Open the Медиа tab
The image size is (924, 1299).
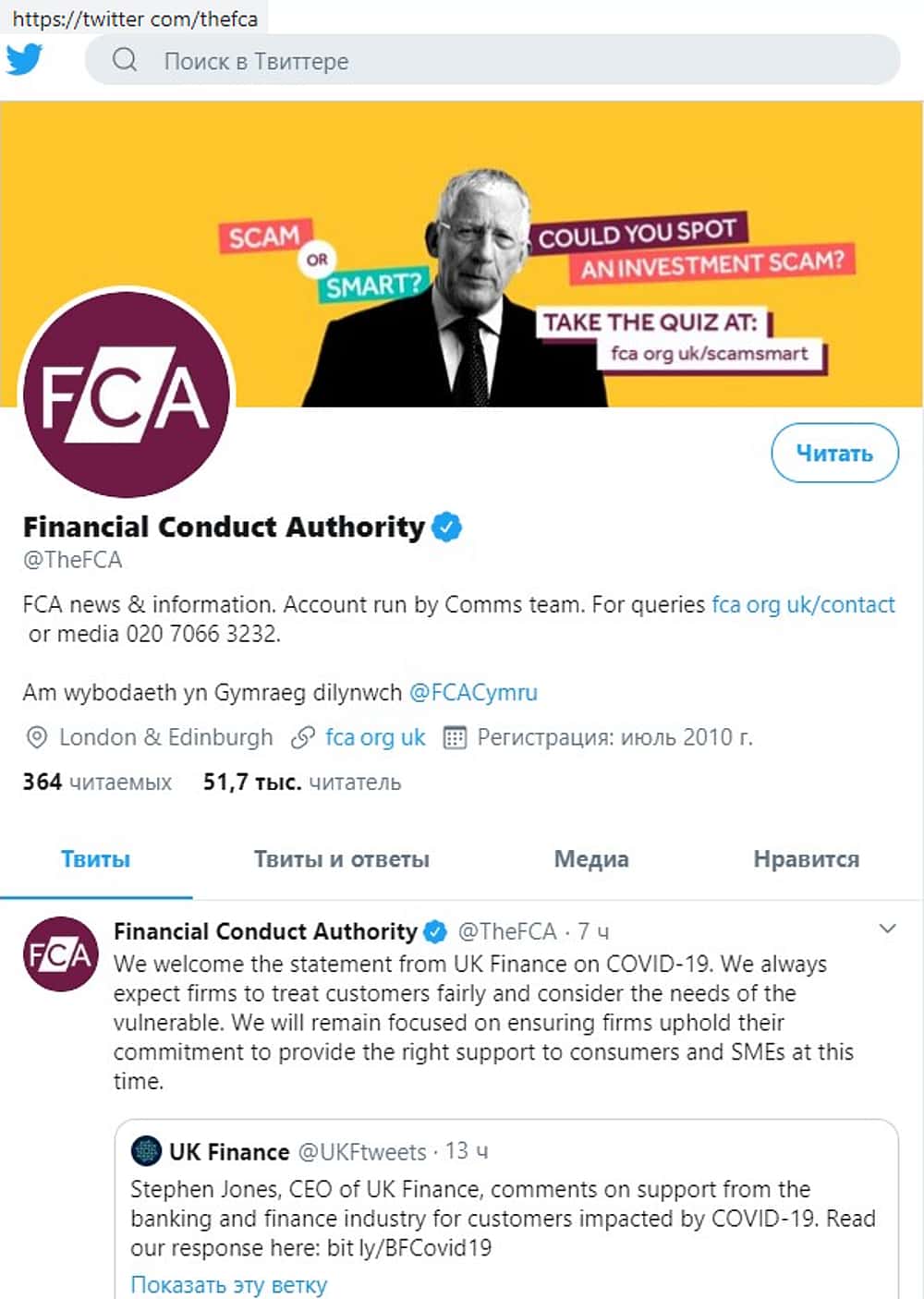point(590,859)
